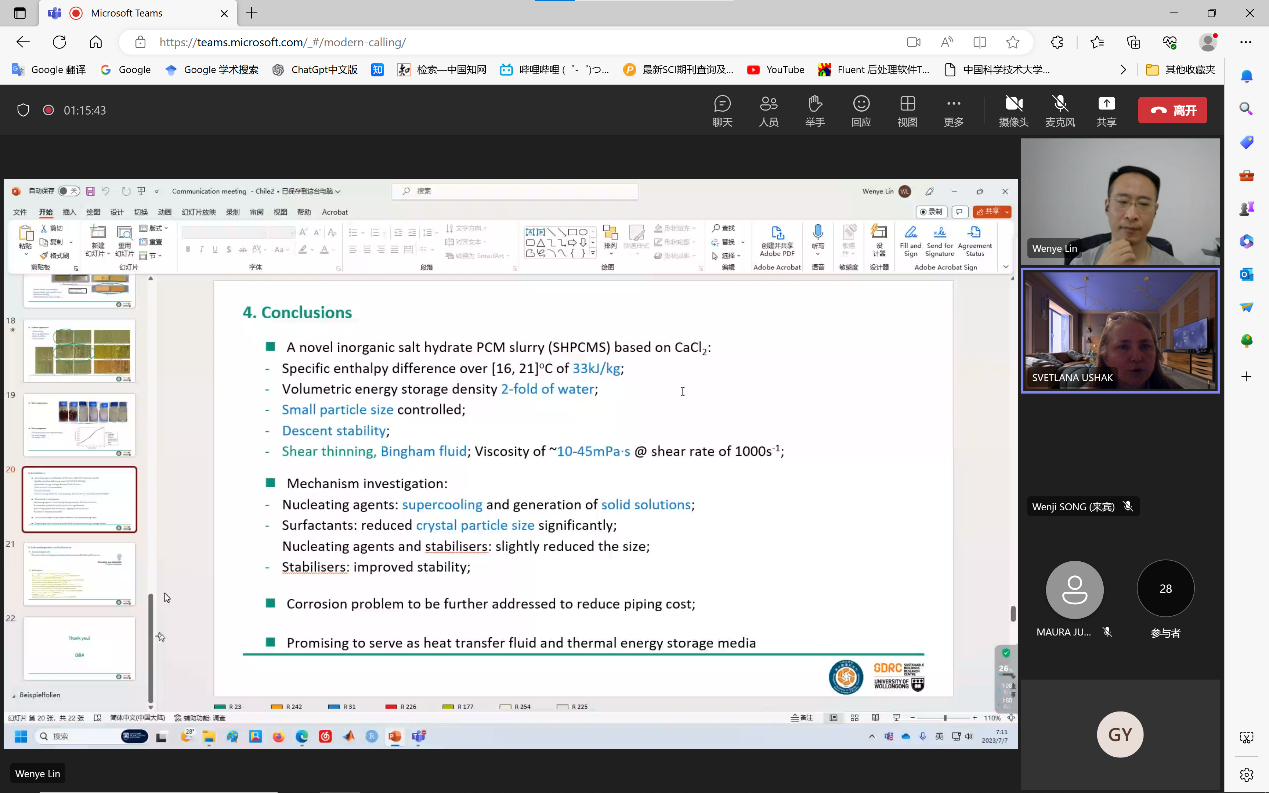Expand the bookmarks bar overflow chevron
Viewport: 1269px width, 793px height.
click(x=1123, y=70)
